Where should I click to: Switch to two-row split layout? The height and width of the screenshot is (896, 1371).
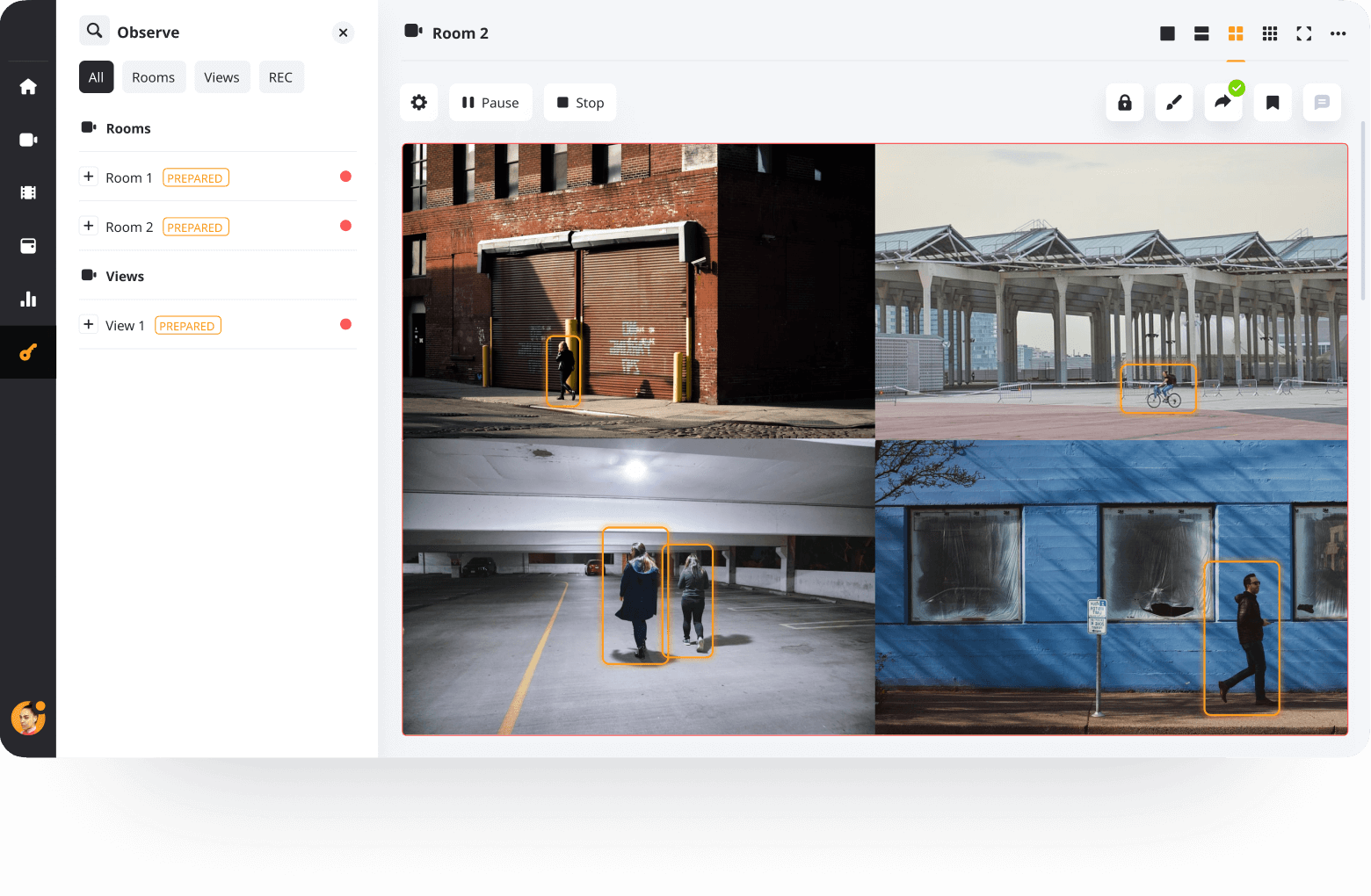1201,33
